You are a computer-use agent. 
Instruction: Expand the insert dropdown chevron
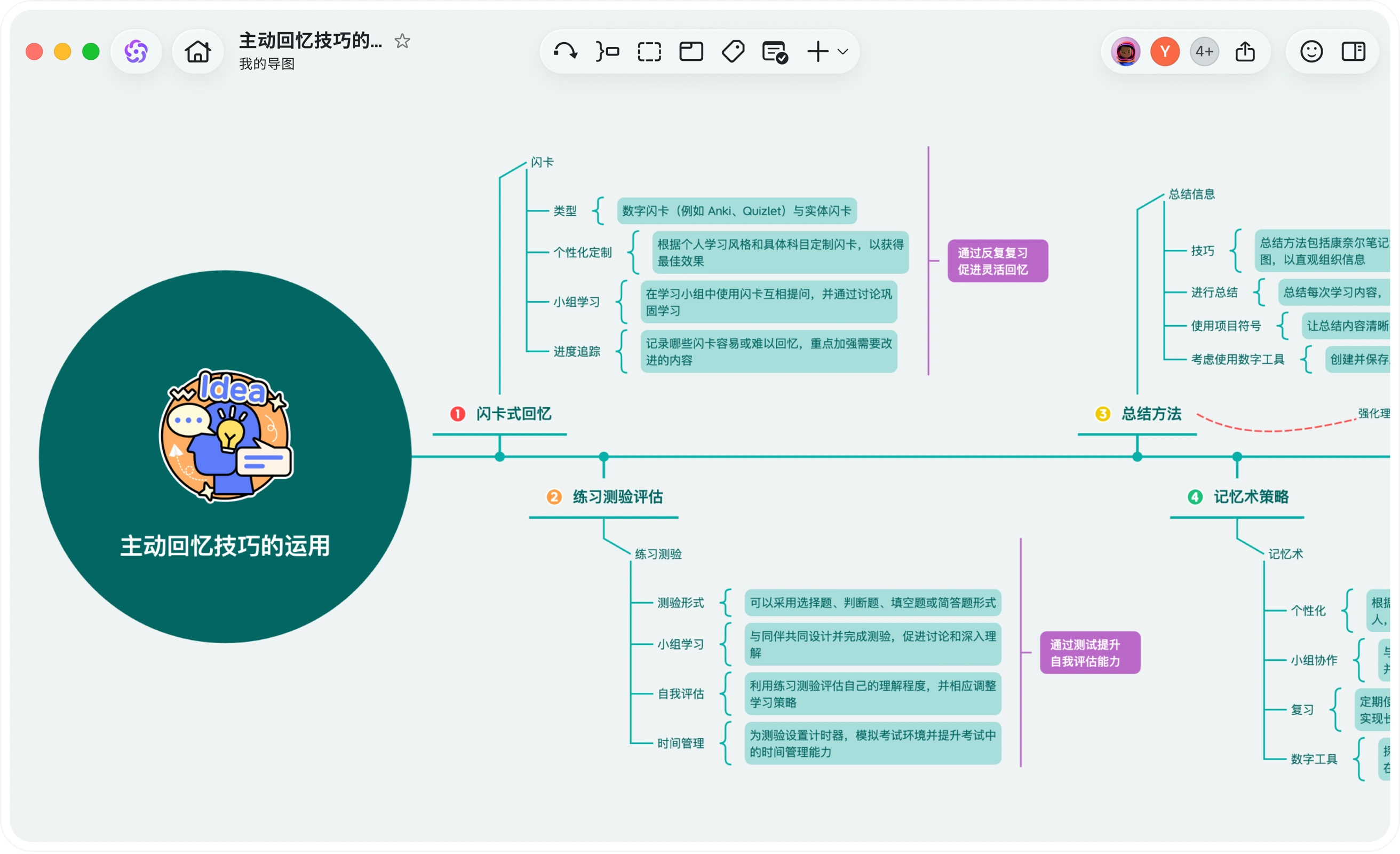[843, 52]
